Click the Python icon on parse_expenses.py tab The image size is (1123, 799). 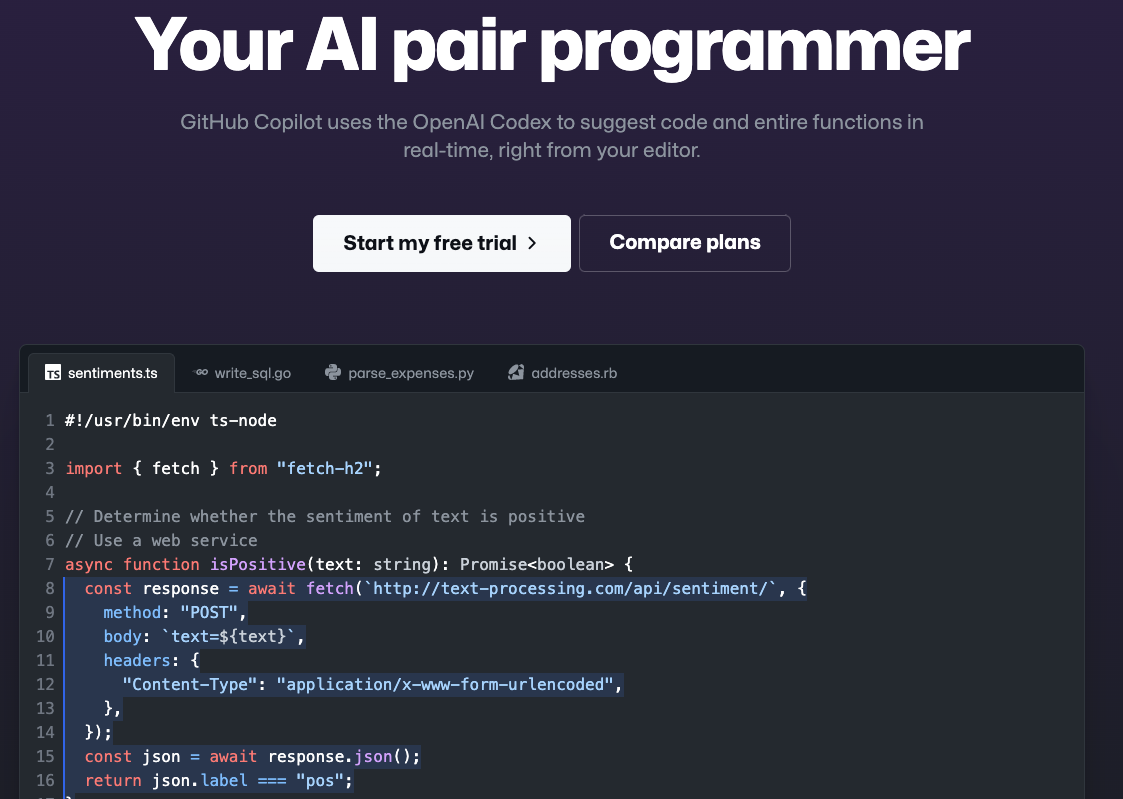coord(332,372)
